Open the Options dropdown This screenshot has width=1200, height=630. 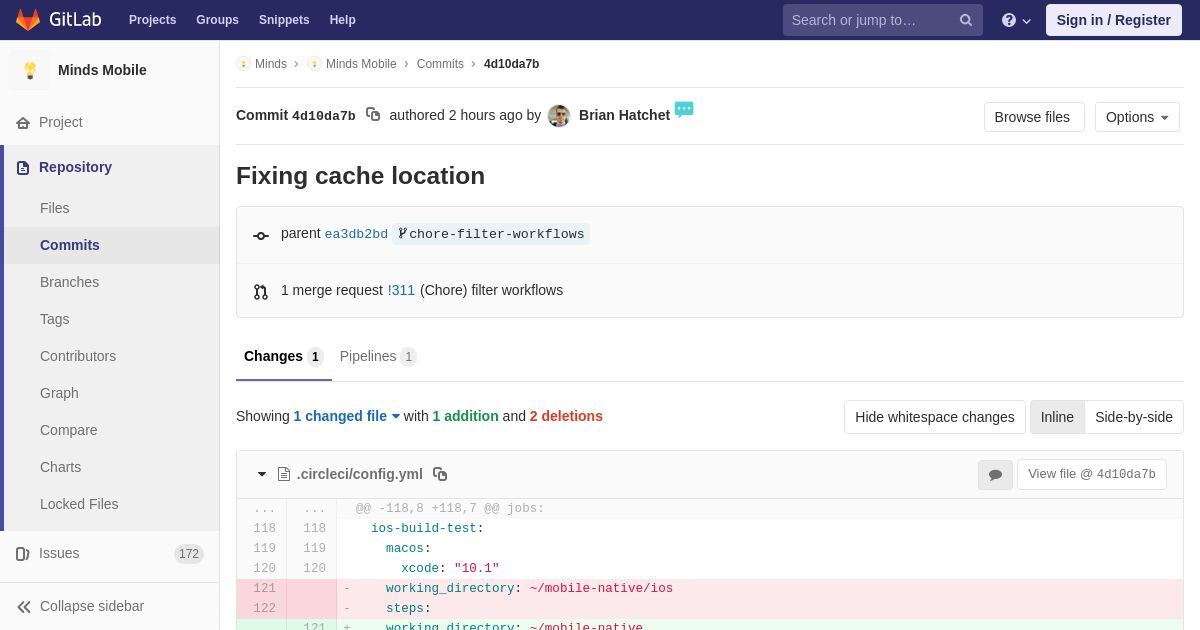coord(1137,117)
